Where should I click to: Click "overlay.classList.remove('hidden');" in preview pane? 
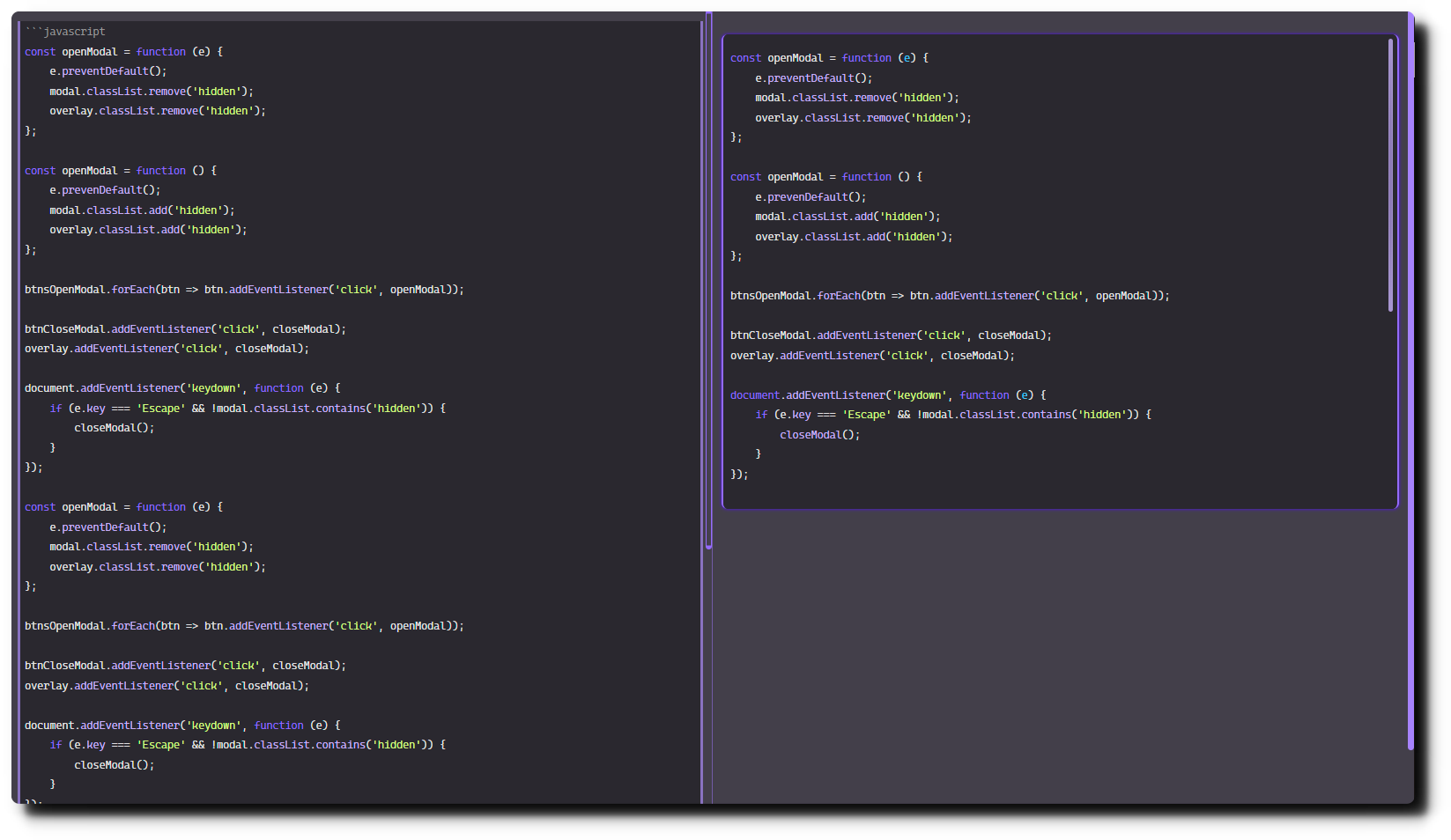pos(863,118)
